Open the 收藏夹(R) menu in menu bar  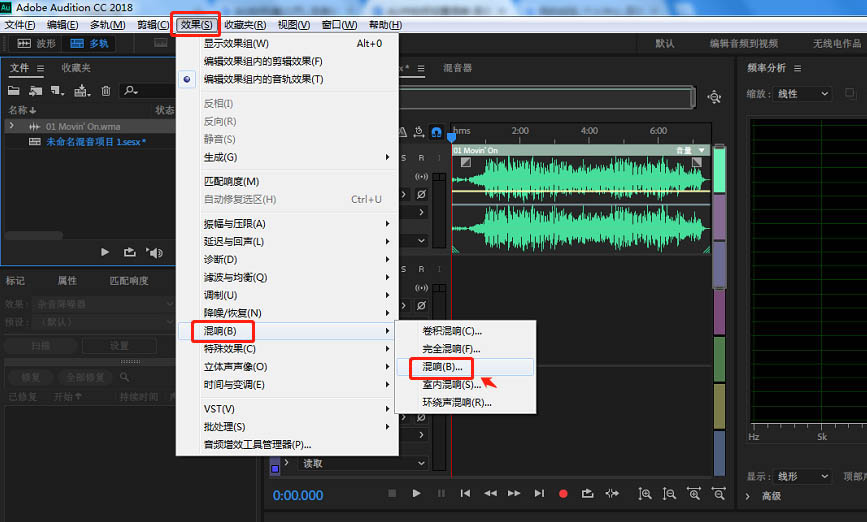tap(244, 24)
